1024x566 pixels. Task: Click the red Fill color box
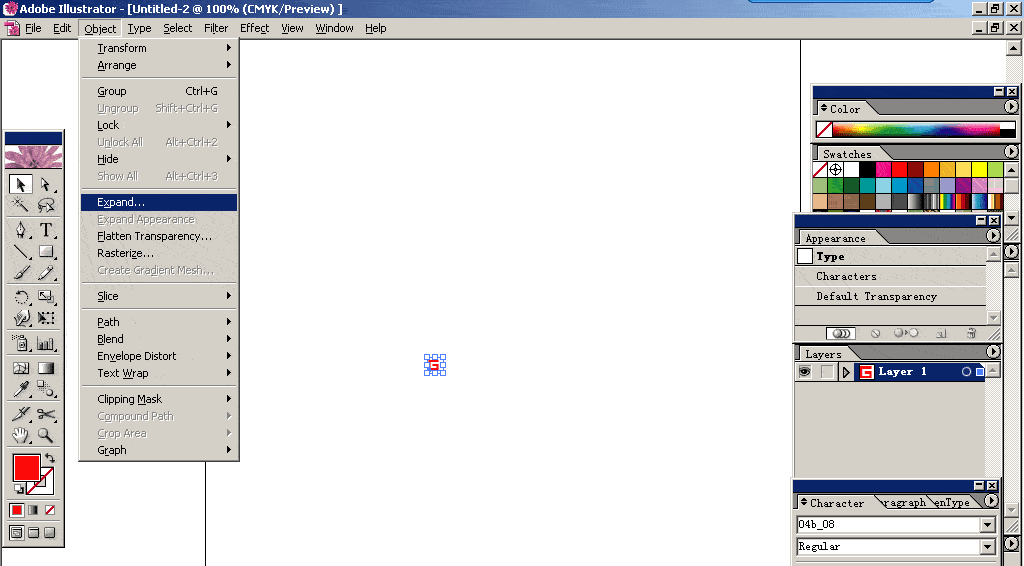point(27,468)
